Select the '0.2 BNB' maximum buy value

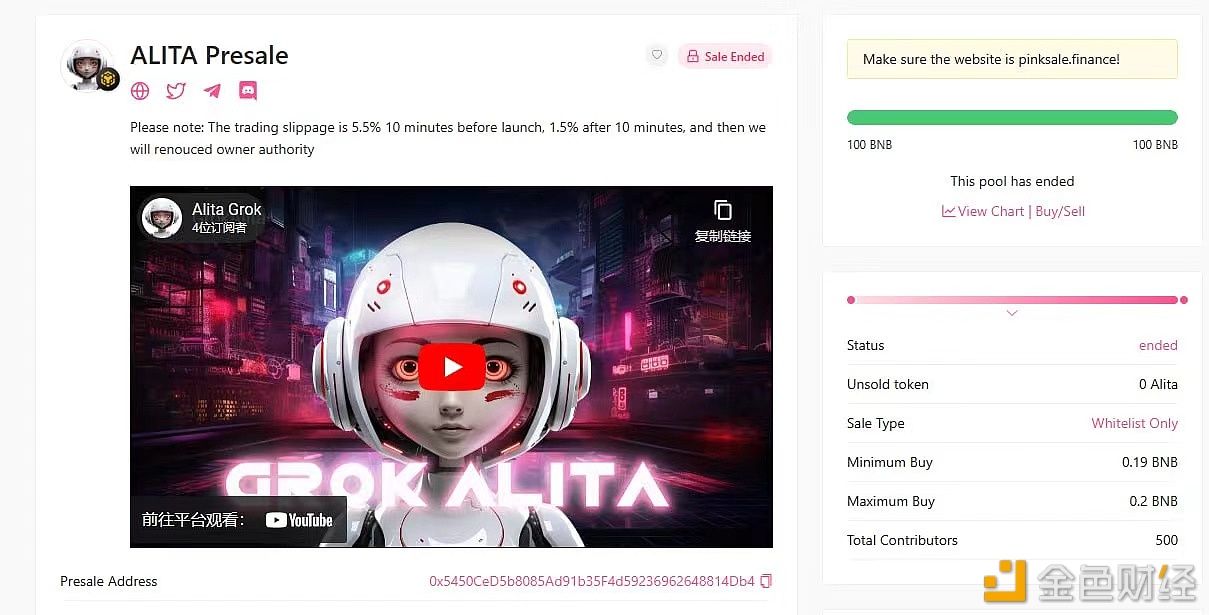1153,501
